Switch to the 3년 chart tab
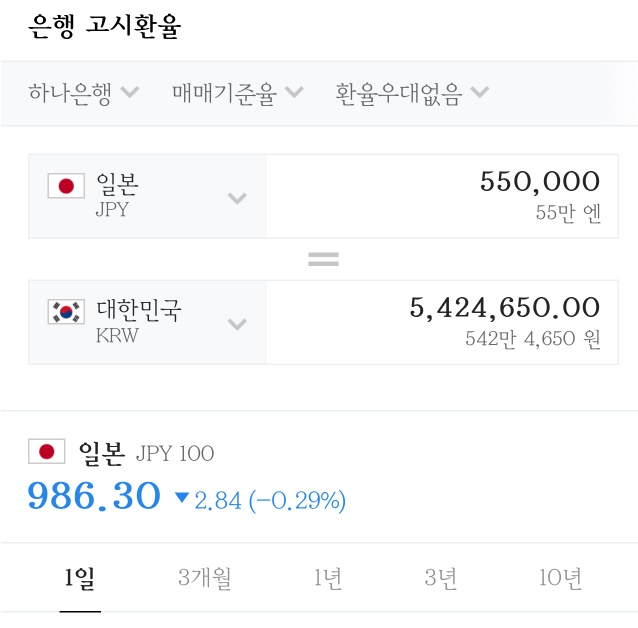Screen dimensions: 638x628 [x=440, y=578]
